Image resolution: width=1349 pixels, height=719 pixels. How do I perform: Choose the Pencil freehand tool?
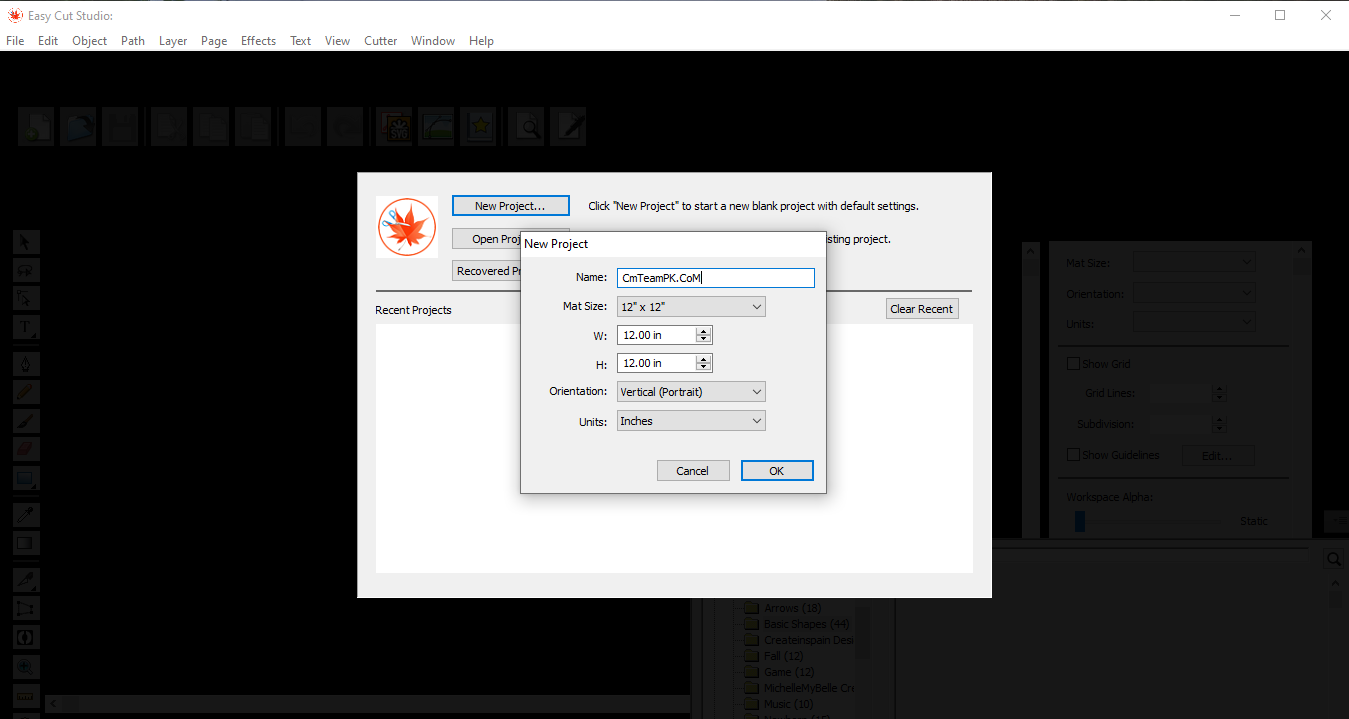26,392
